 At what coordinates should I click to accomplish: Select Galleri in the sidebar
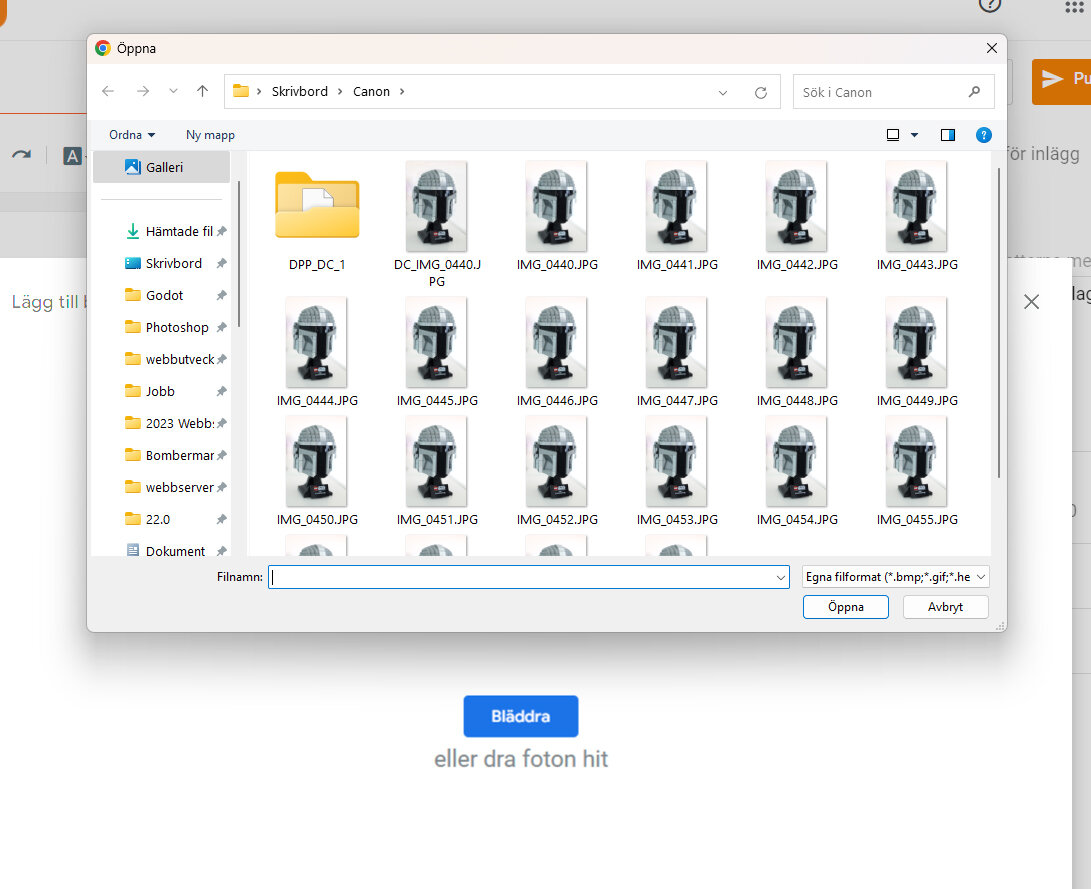tap(161, 167)
